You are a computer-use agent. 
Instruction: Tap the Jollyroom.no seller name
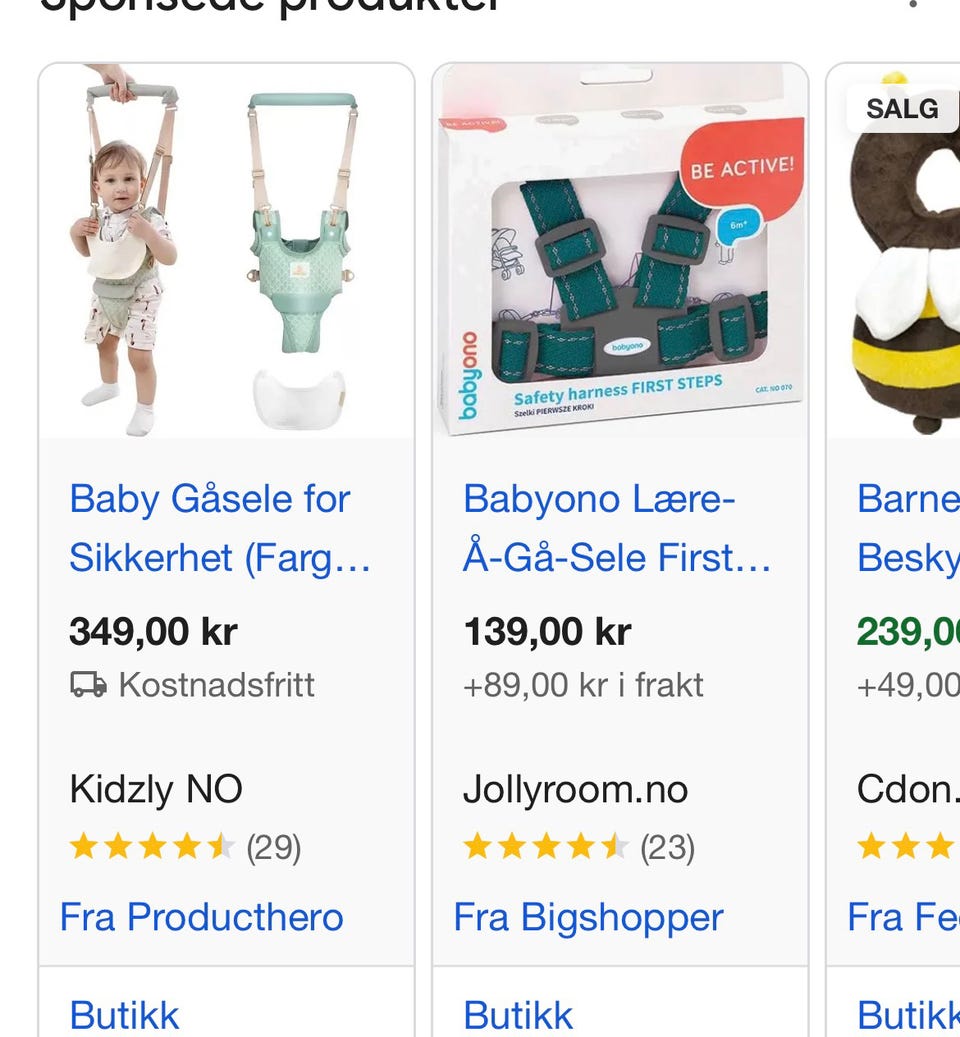[575, 790]
